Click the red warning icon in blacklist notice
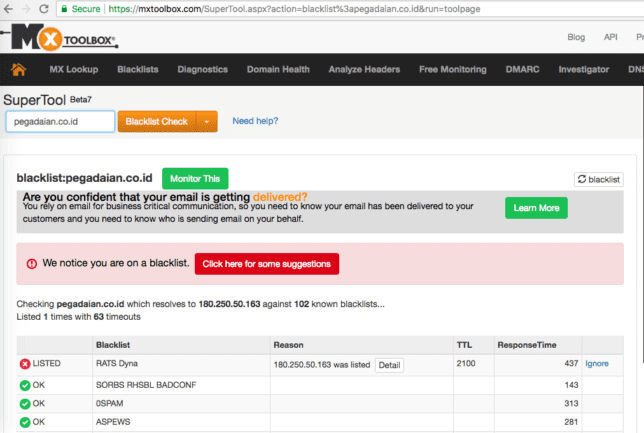The height and width of the screenshot is (433, 644). coord(32,263)
